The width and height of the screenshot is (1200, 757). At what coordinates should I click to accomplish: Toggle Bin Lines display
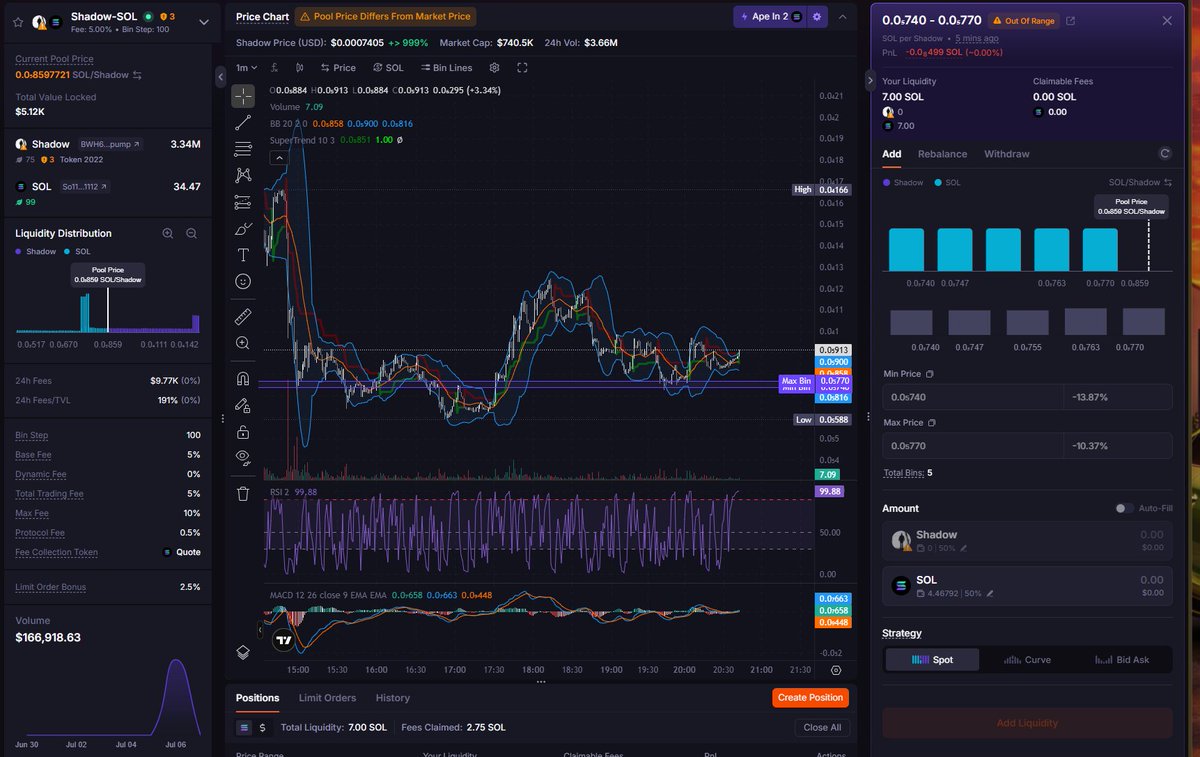click(x=446, y=68)
